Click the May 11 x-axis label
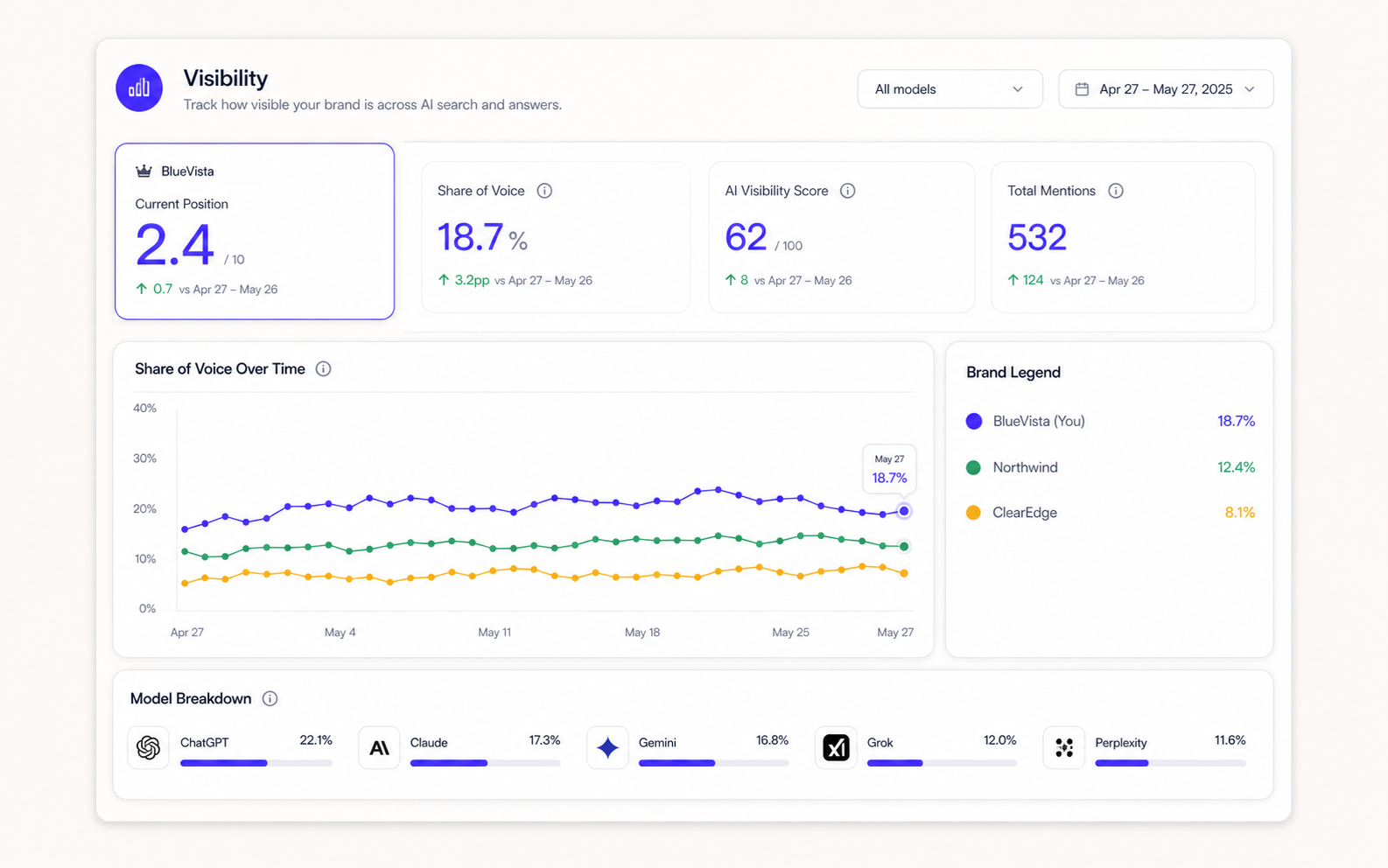This screenshot has height=868, width=1388. (494, 632)
